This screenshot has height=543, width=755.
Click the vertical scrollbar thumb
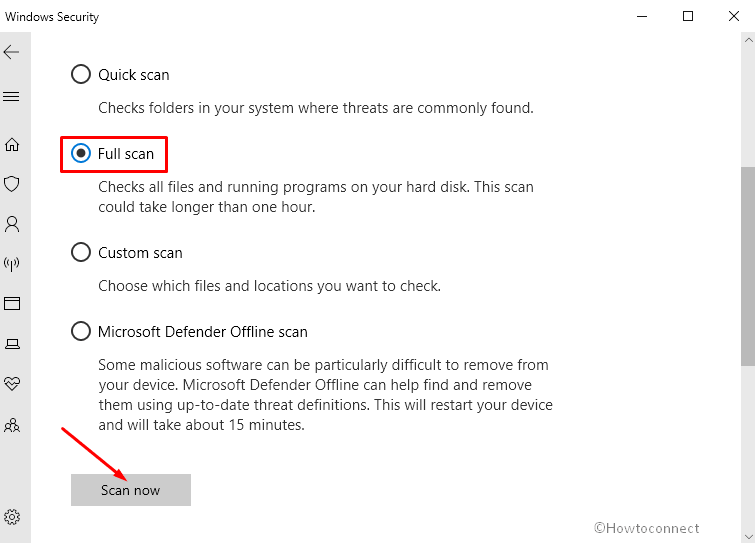(748, 266)
